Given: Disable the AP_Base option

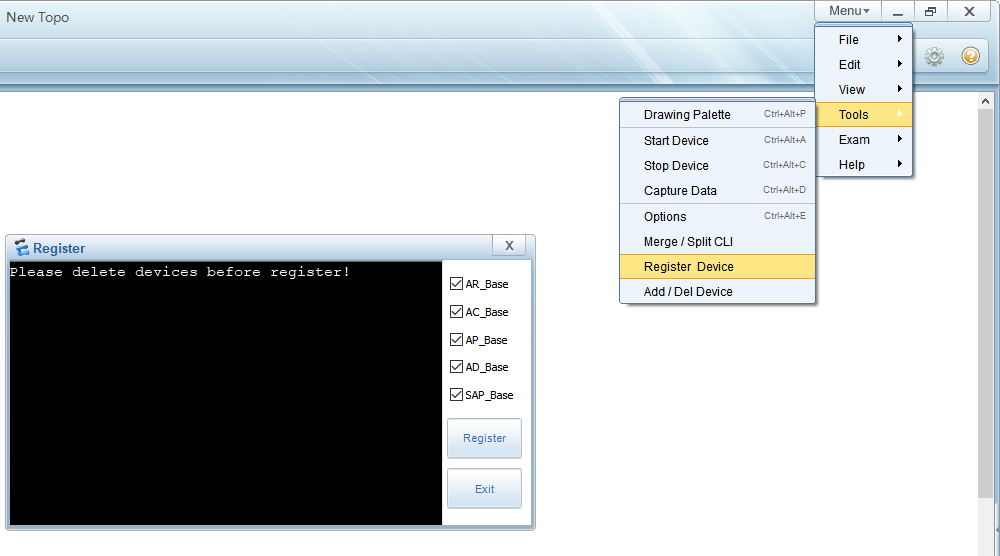Looking at the screenshot, I should (457, 340).
